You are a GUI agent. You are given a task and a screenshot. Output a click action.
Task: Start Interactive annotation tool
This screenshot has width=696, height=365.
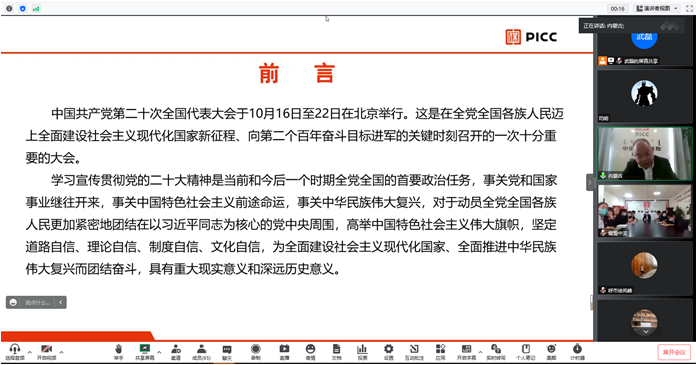pyautogui.click(x=414, y=352)
